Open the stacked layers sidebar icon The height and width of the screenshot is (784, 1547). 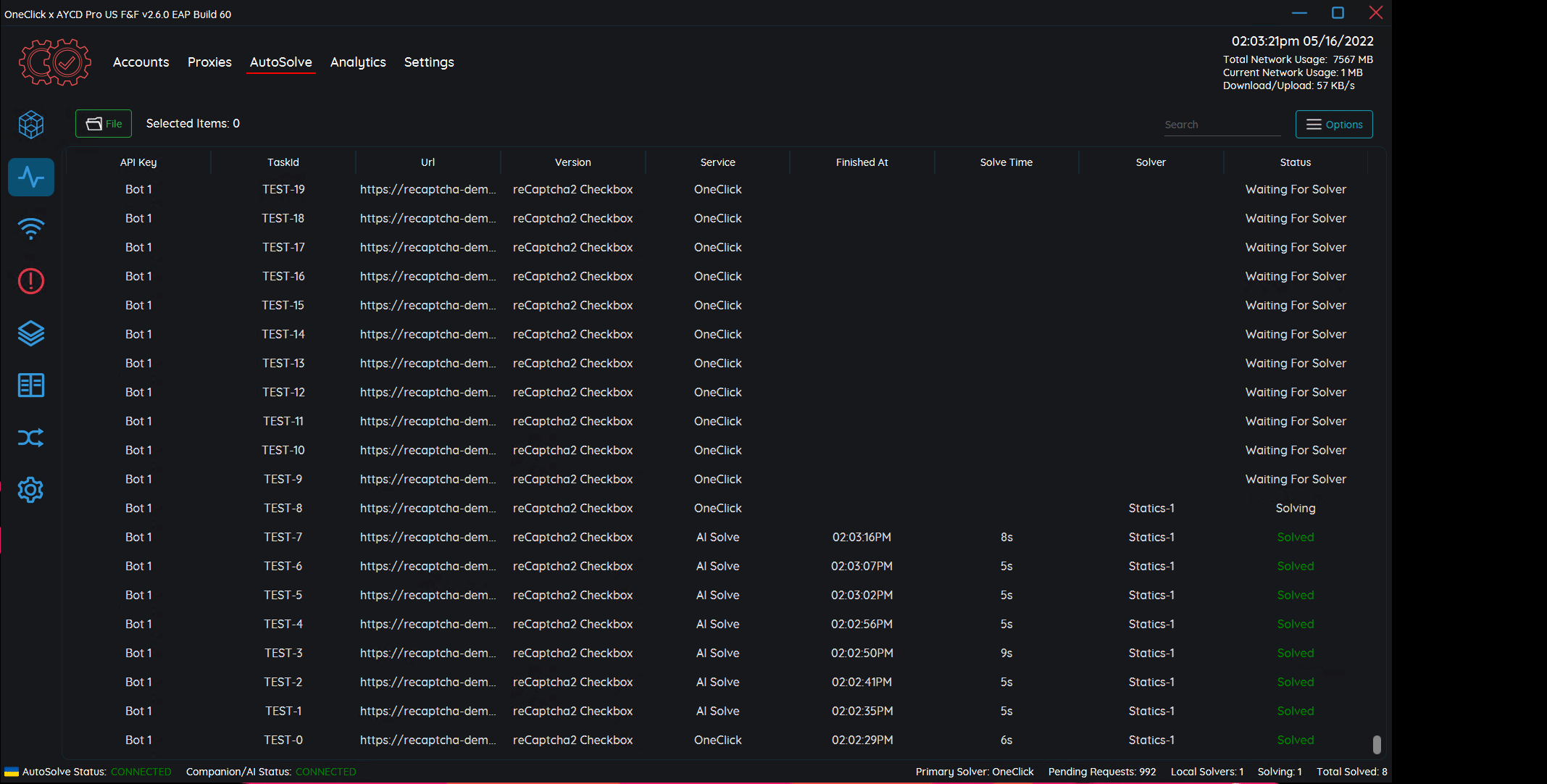pyautogui.click(x=31, y=333)
